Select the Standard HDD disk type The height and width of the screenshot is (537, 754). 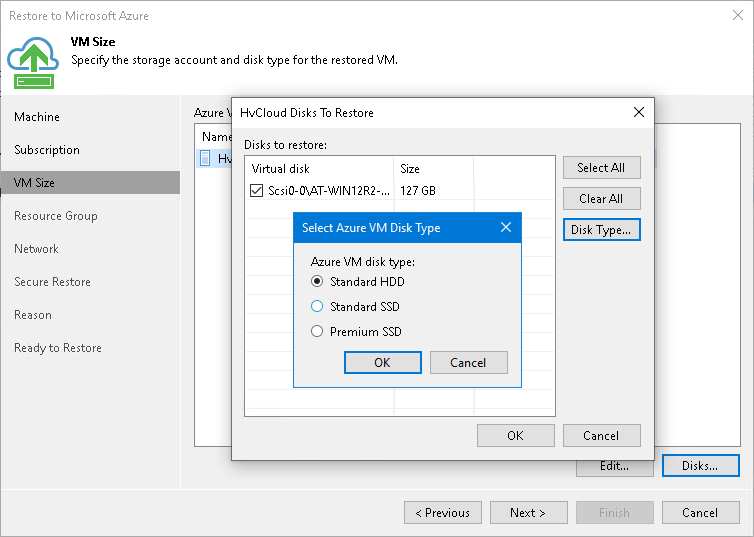click(317, 282)
